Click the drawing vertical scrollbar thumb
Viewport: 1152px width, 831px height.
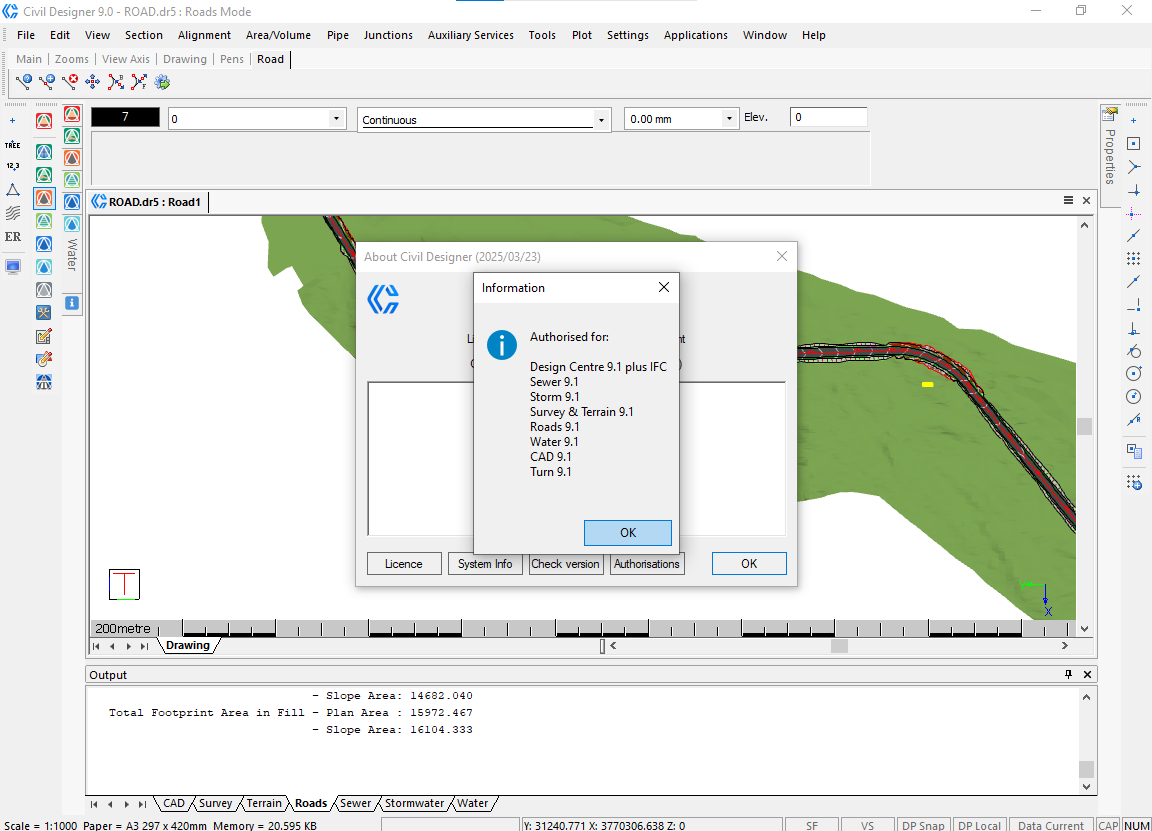click(x=1084, y=426)
